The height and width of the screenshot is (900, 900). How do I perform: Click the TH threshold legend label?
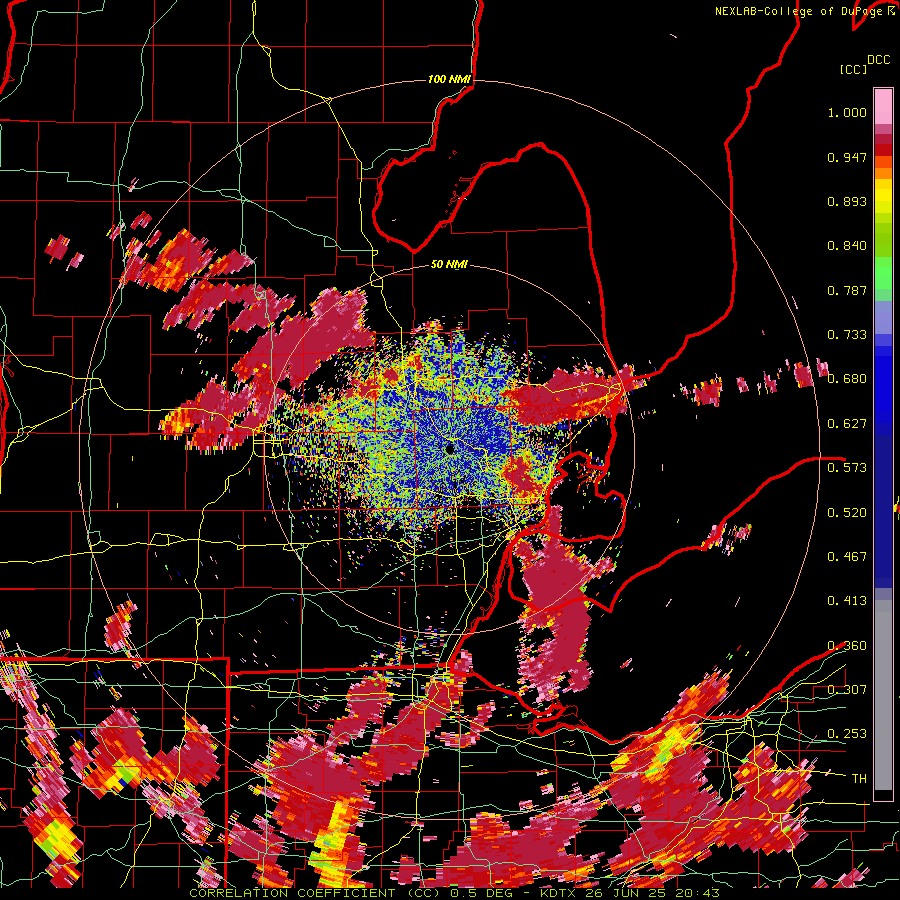click(x=859, y=778)
